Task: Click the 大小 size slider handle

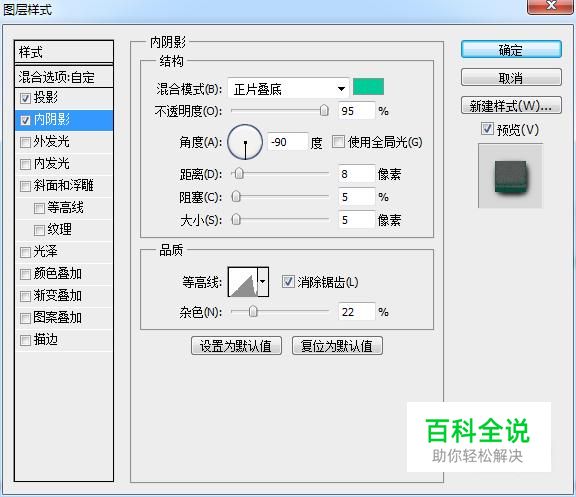Action: pos(236,220)
